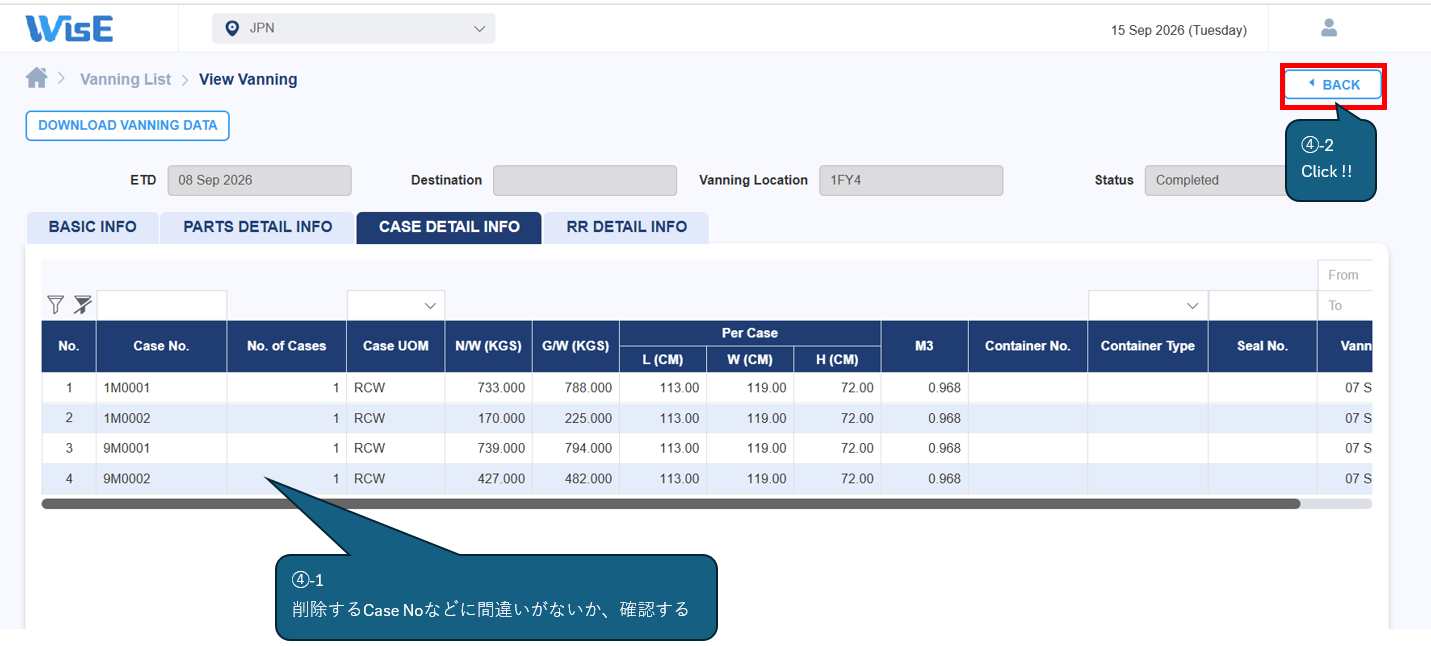Click the Vanning Location field
The image size is (1431, 646).
(x=911, y=180)
